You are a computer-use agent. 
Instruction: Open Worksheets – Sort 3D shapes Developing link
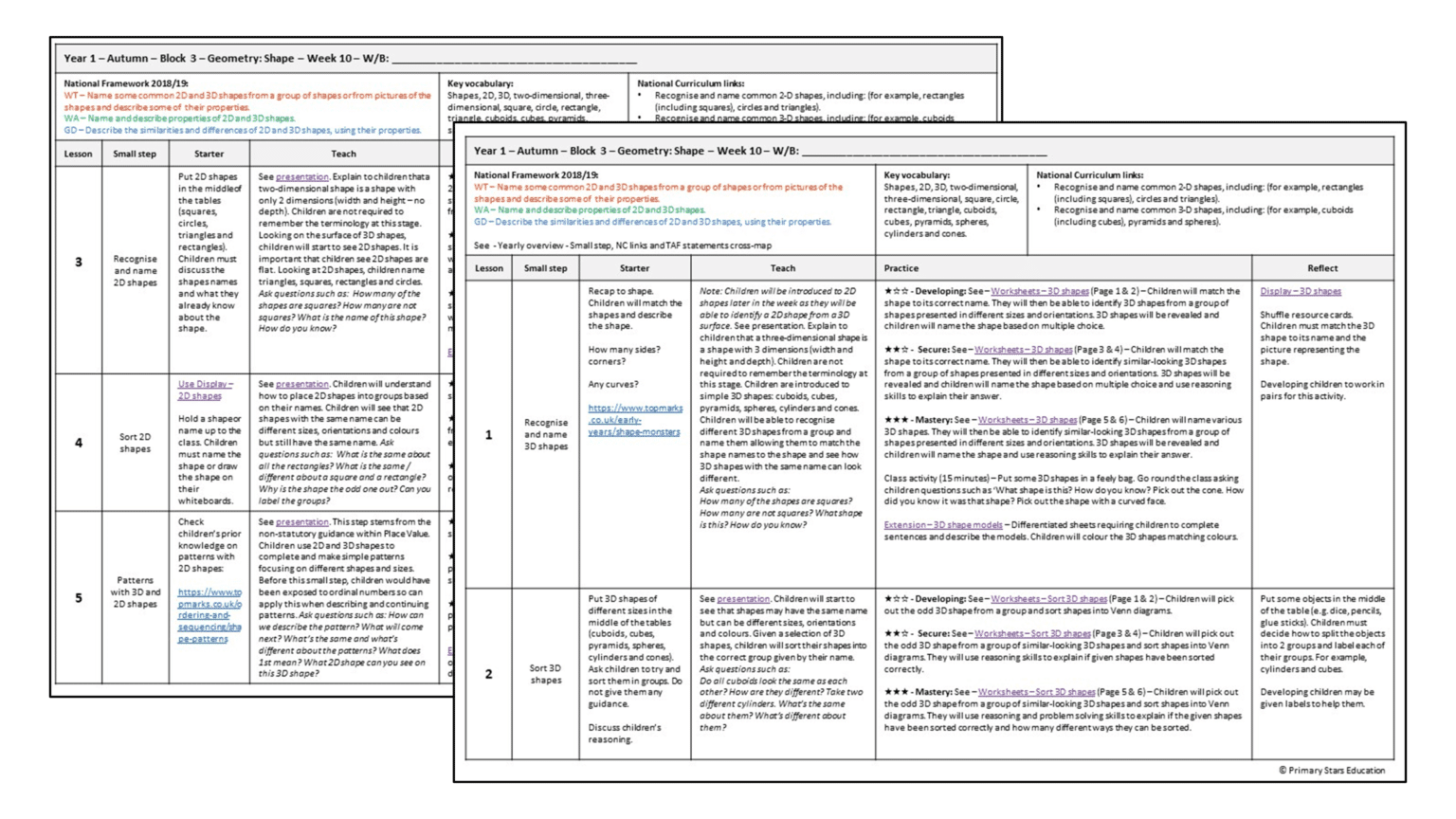pyautogui.click(x=1048, y=599)
